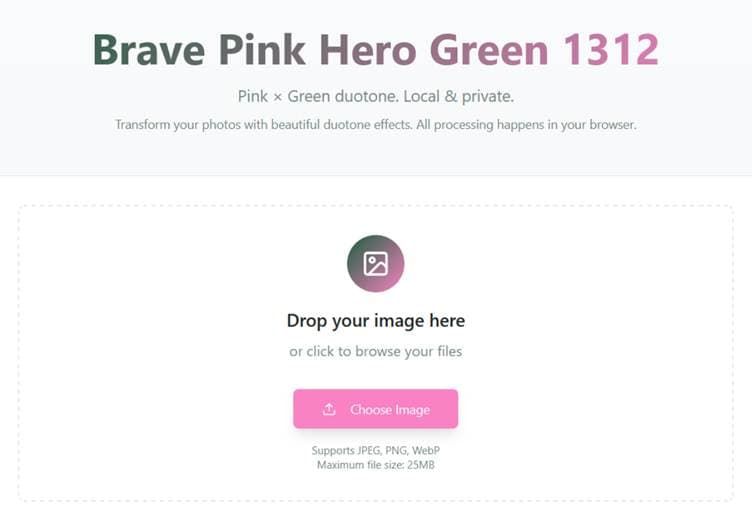Click "or click to browse your files" text
Viewport: 752px width, 526px height.
(x=376, y=351)
